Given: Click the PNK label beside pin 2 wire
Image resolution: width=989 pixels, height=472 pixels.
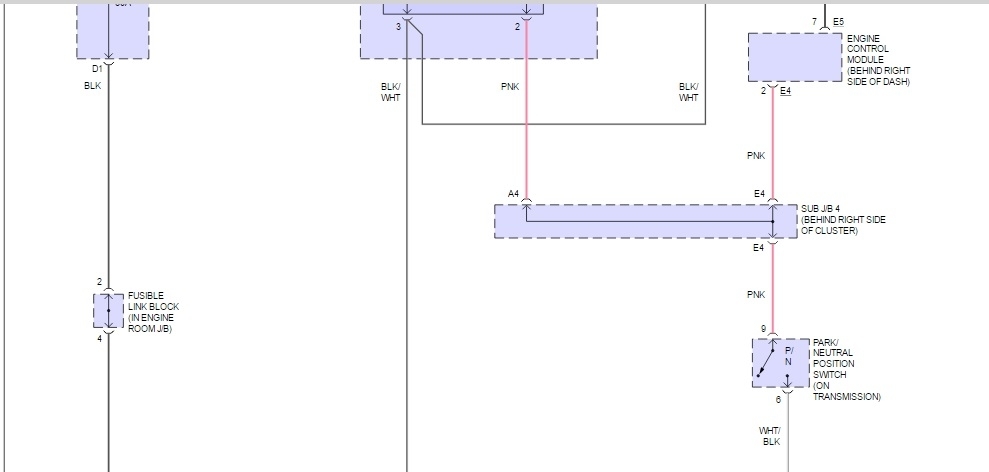Looking at the screenshot, I should point(510,86).
